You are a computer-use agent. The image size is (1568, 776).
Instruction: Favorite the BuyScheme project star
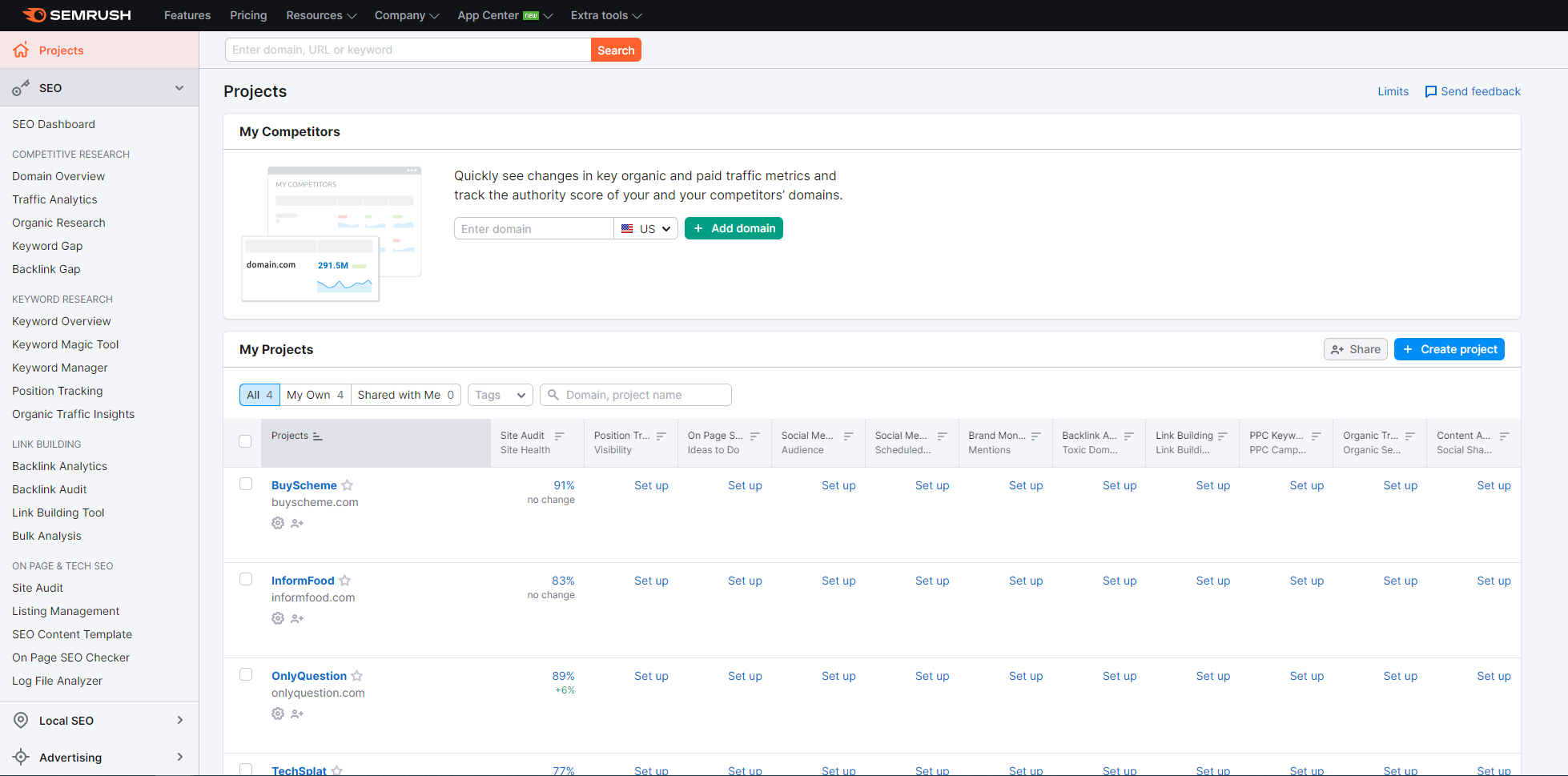[x=348, y=485]
